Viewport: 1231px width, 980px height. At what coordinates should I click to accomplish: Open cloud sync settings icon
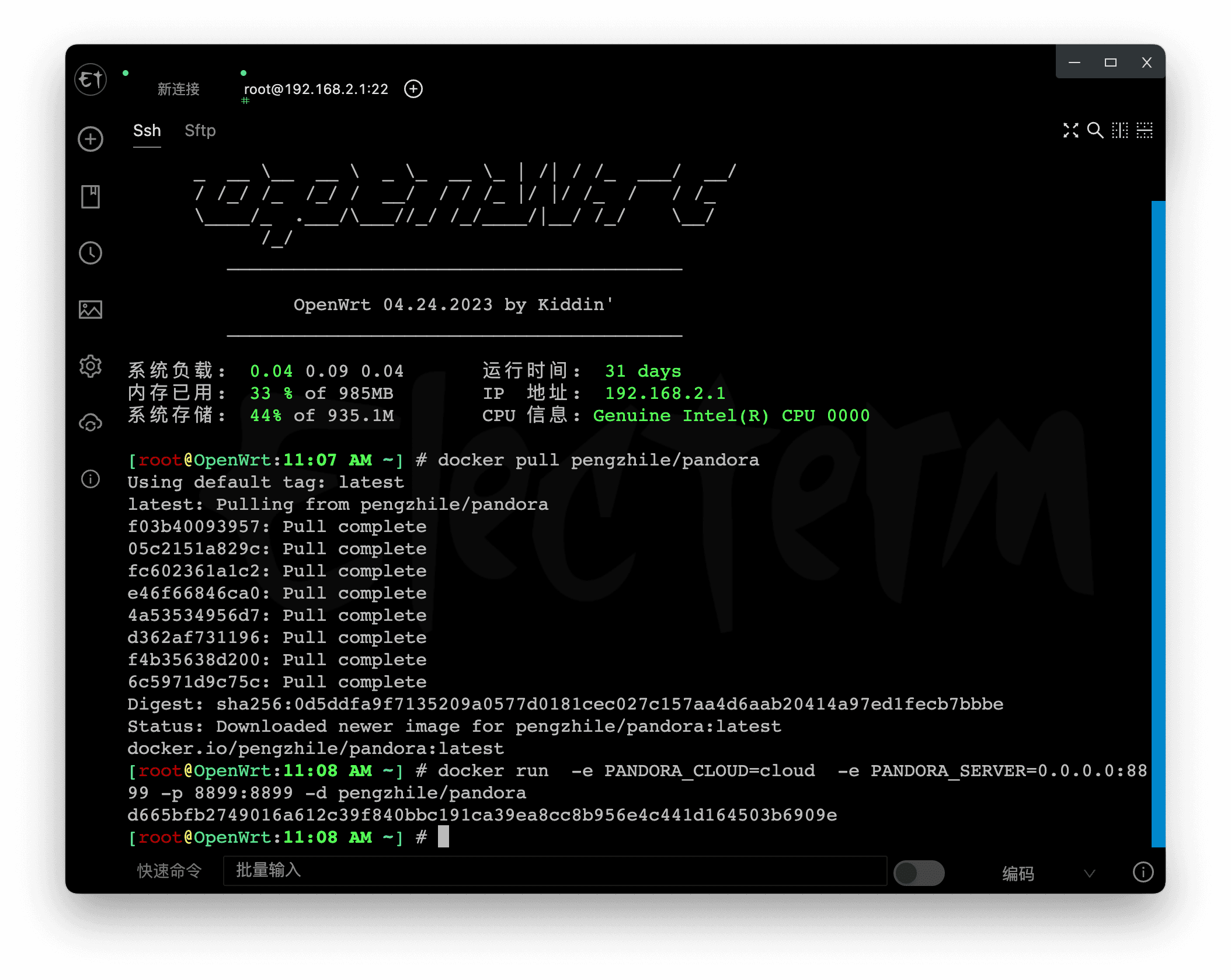coord(91,423)
